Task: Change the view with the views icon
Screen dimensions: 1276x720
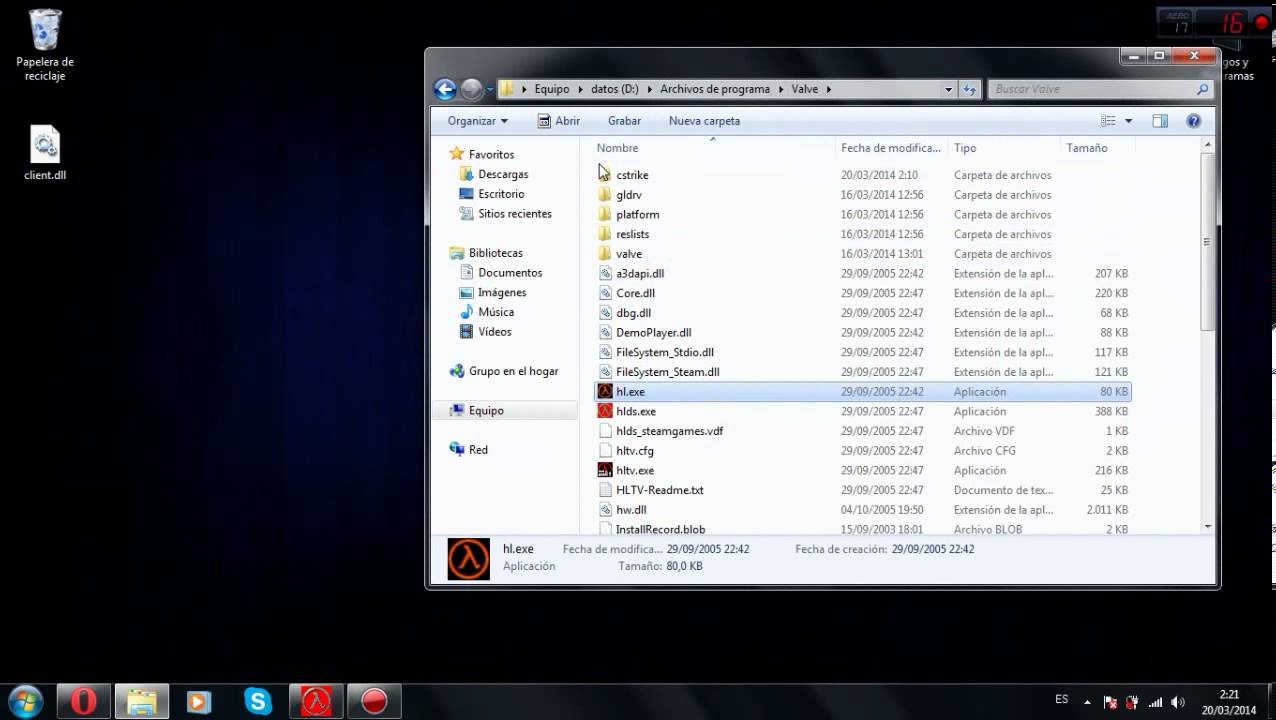Action: (1108, 121)
